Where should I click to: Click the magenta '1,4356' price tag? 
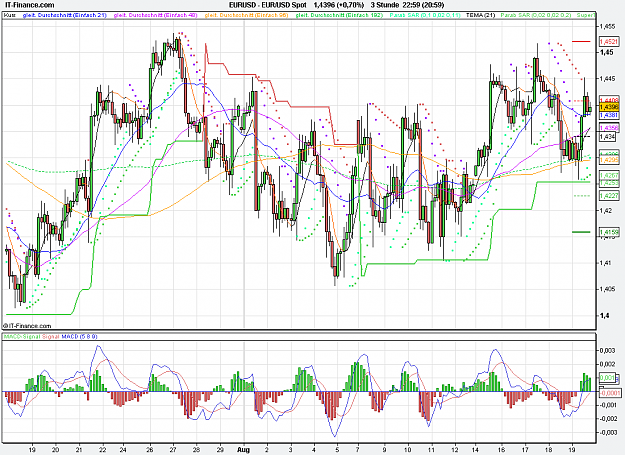[609, 128]
